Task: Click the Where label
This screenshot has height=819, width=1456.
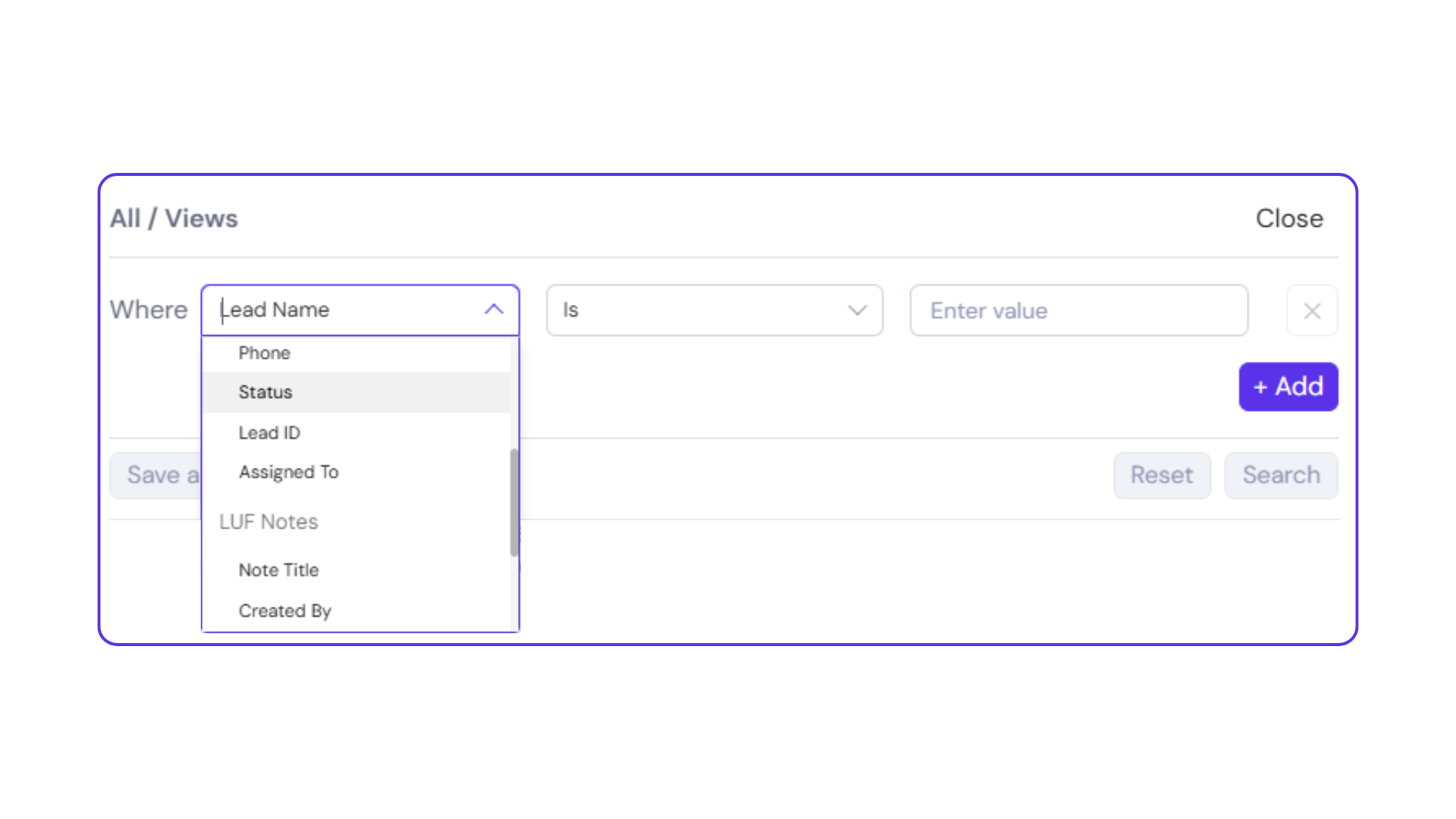Action: [x=149, y=310]
